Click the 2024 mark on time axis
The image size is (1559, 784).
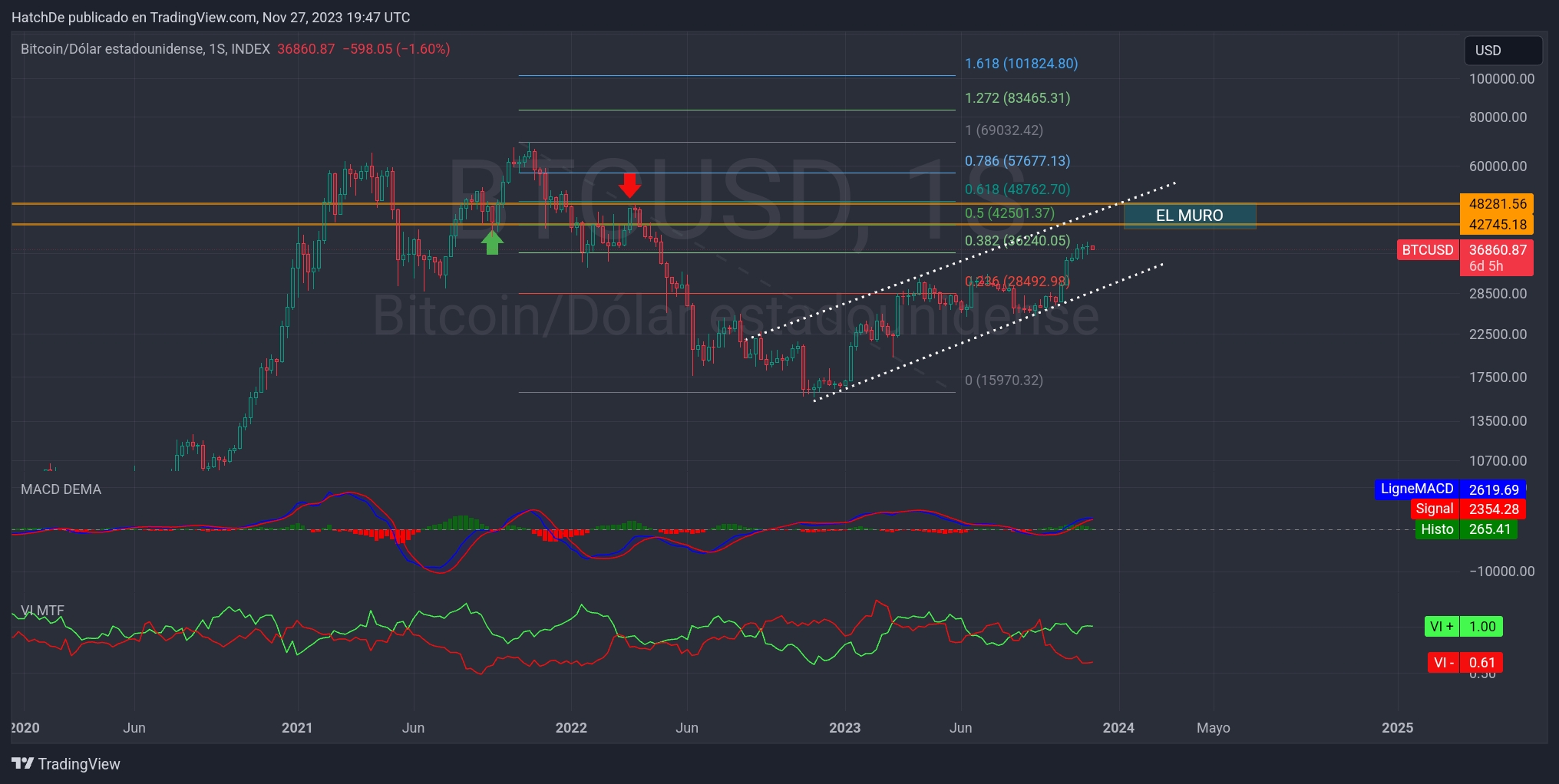pyautogui.click(x=1118, y=727)
